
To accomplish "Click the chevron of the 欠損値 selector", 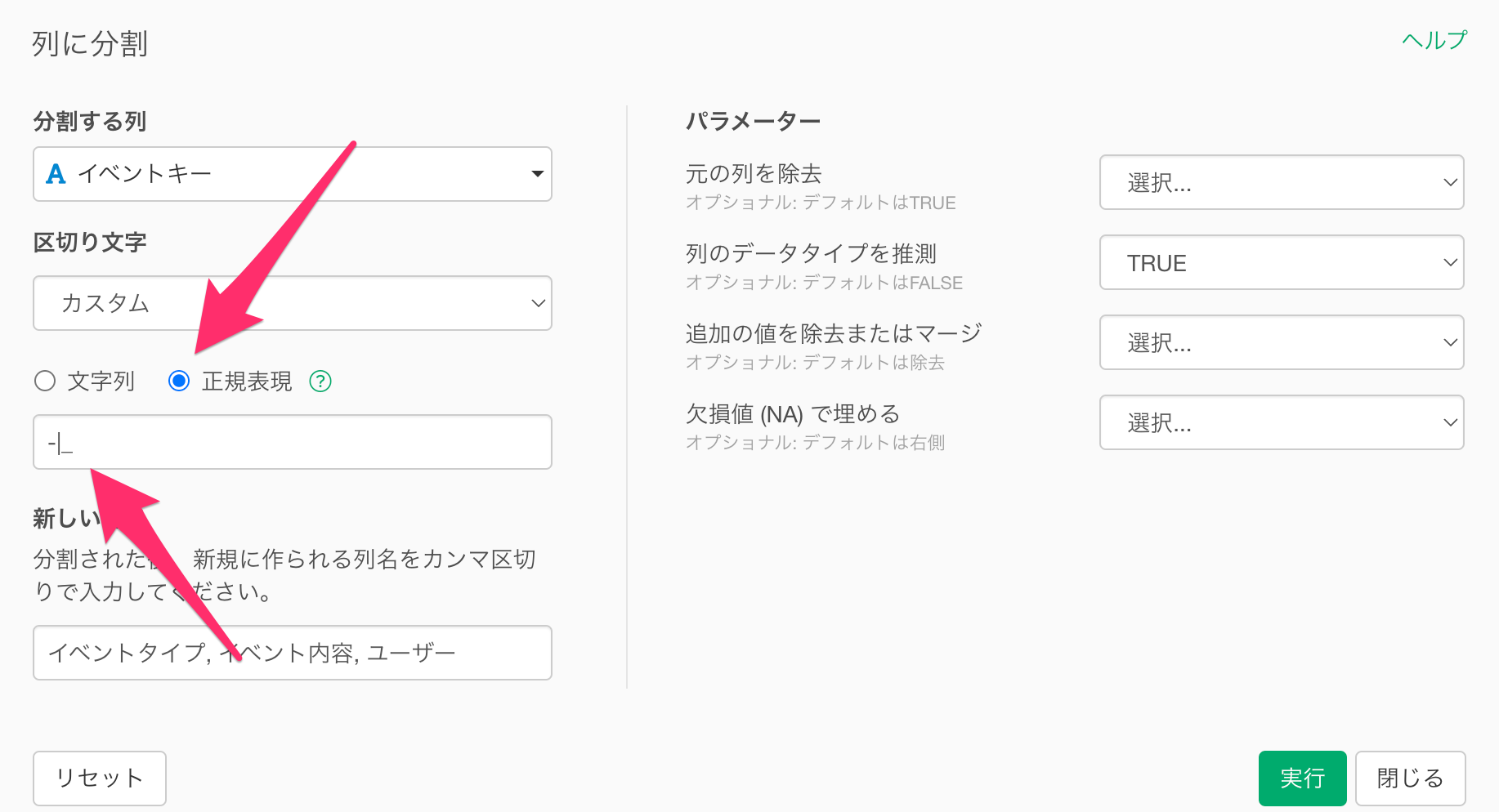I will tap(1450, 422).
